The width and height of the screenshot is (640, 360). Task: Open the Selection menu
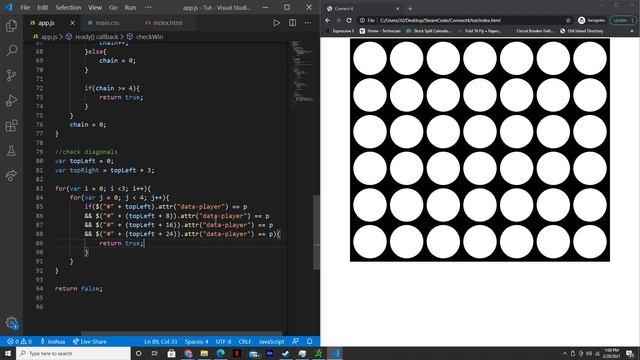tap(68, 7)
